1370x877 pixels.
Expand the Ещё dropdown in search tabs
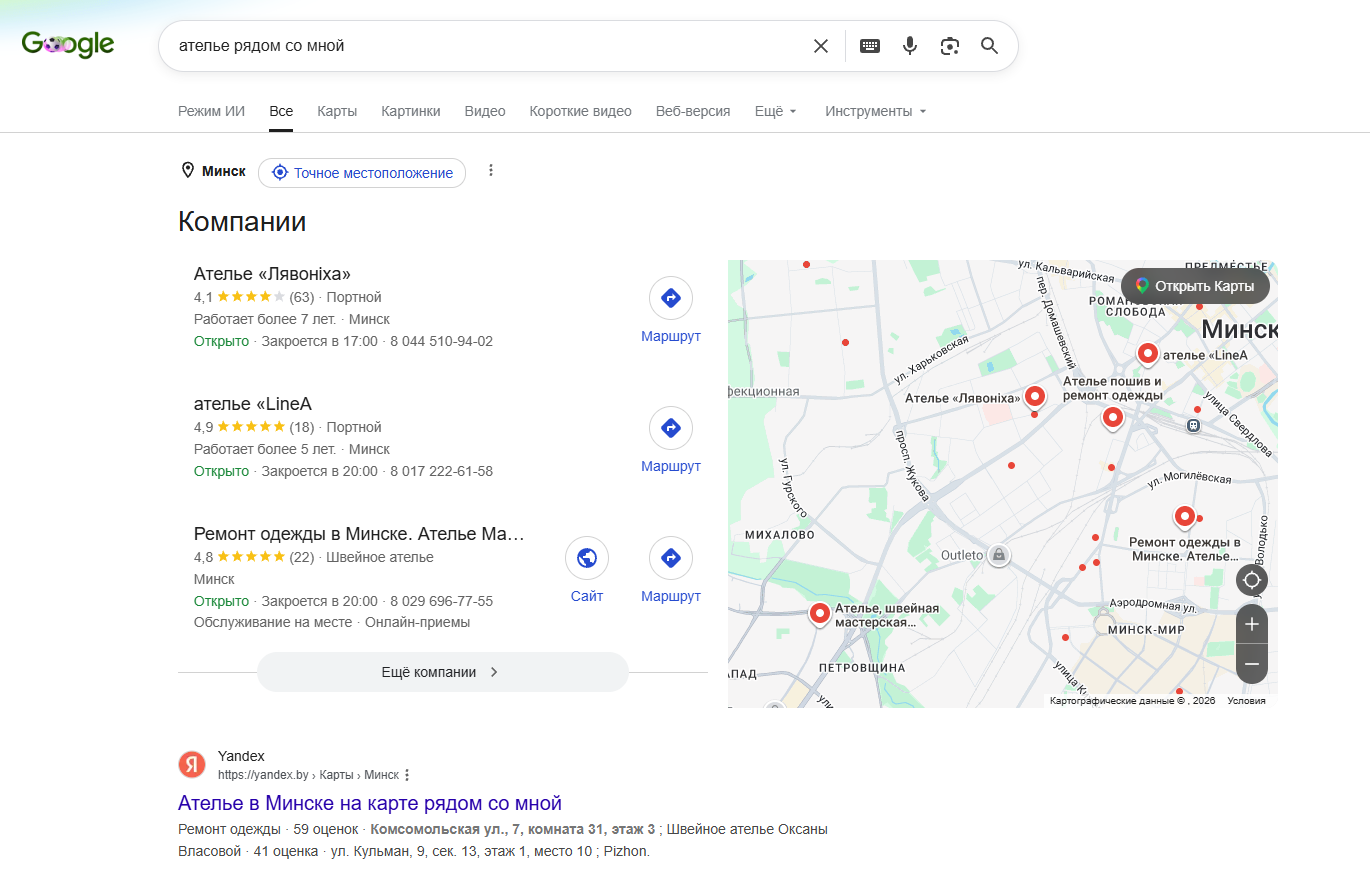(776, 111)
